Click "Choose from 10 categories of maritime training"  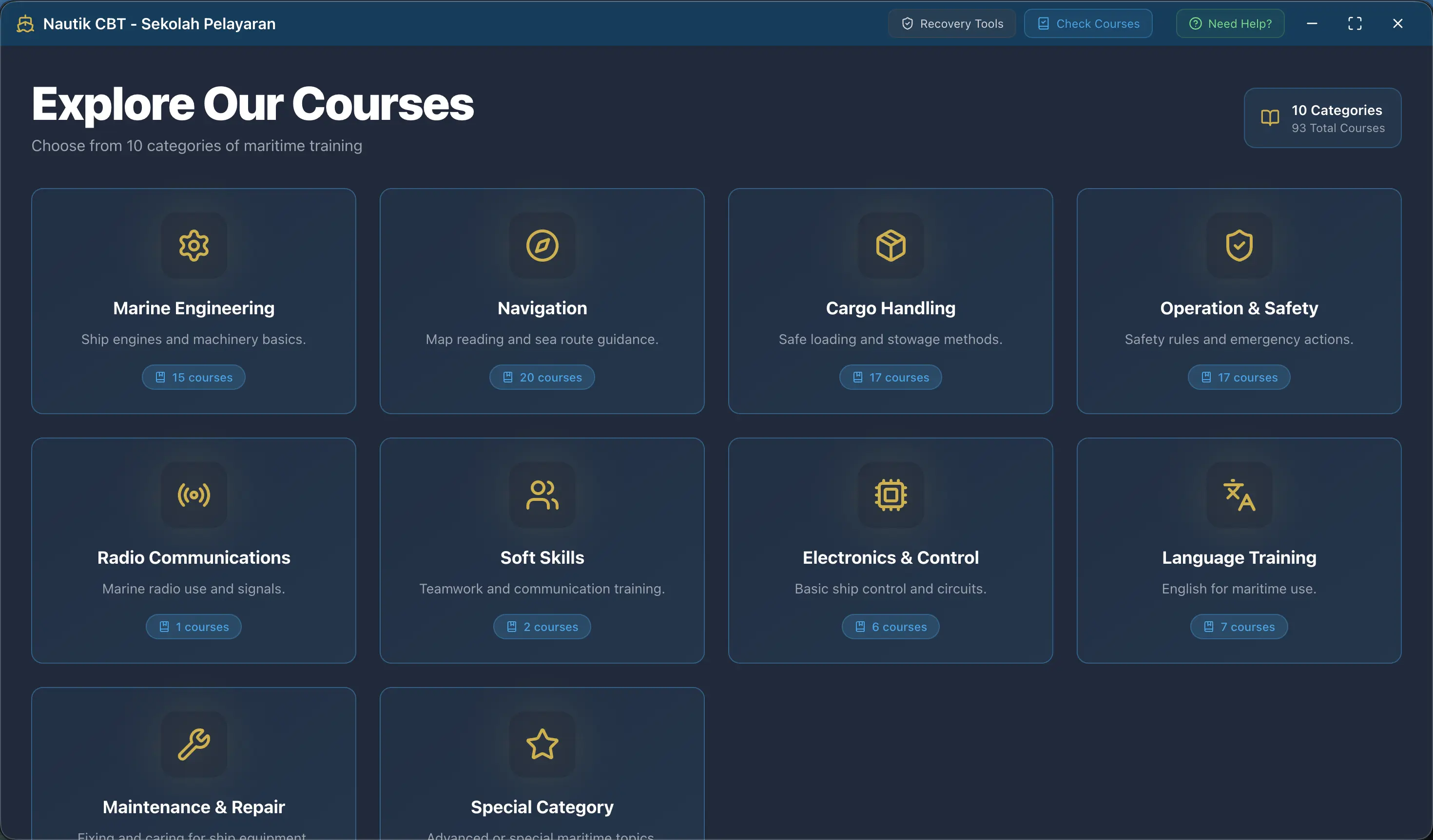pyautogui.click(x=197, y=146)
